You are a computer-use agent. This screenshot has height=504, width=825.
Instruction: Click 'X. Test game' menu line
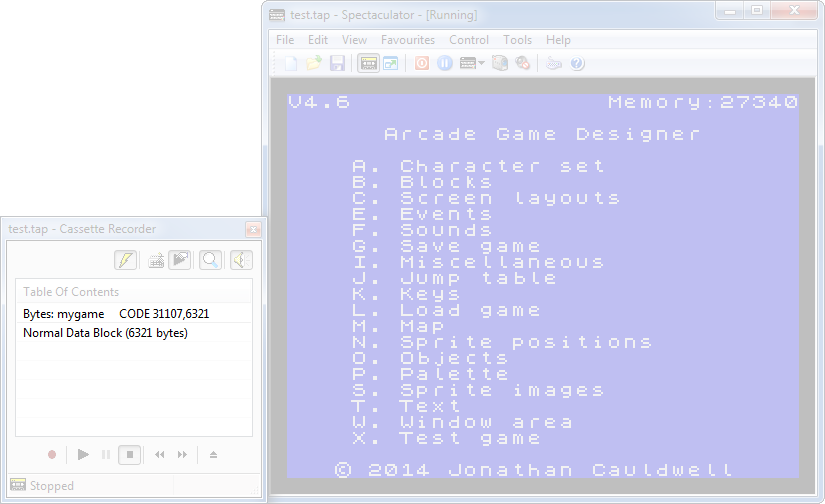pos(446,438)
